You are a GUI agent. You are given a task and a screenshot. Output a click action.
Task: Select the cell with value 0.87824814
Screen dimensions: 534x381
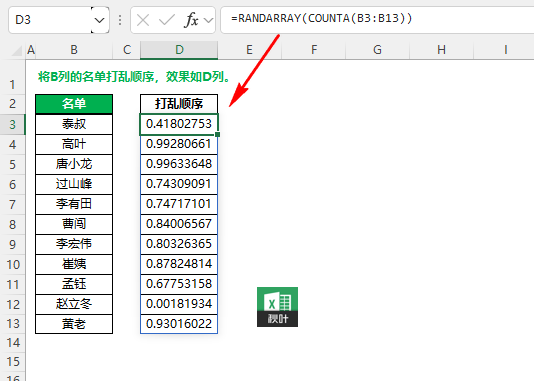coord(179,265)
